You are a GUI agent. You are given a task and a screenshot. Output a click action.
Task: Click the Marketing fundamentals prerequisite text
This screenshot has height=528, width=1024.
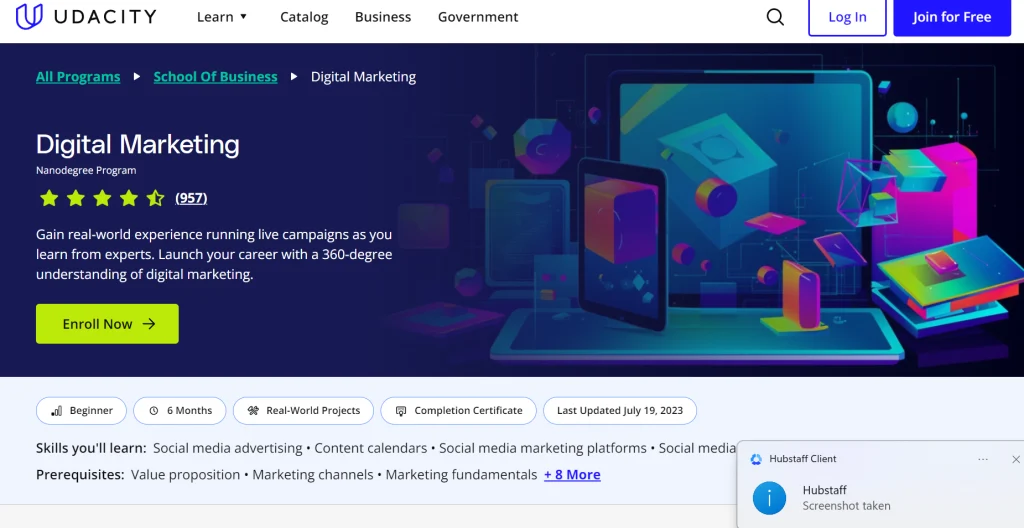[461, 474]
